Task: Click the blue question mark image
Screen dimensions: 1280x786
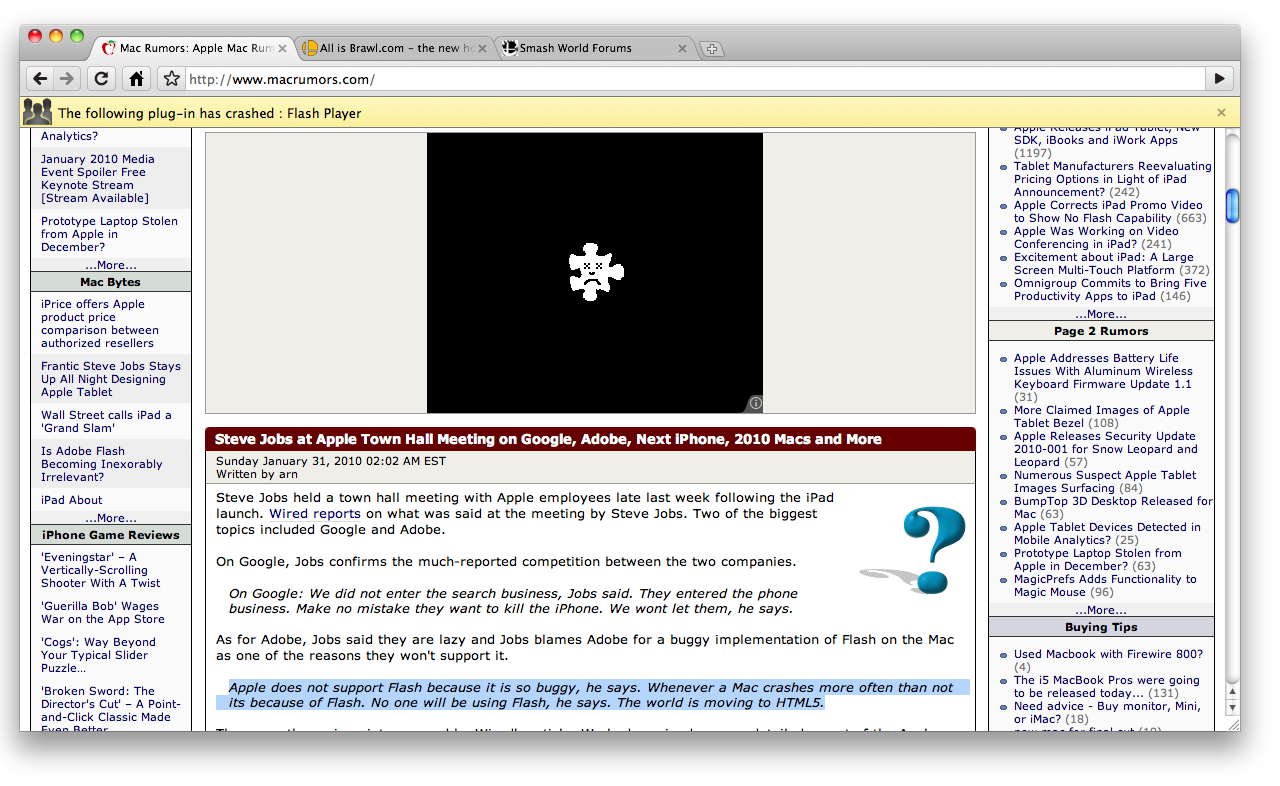Action: coord(914,549)
